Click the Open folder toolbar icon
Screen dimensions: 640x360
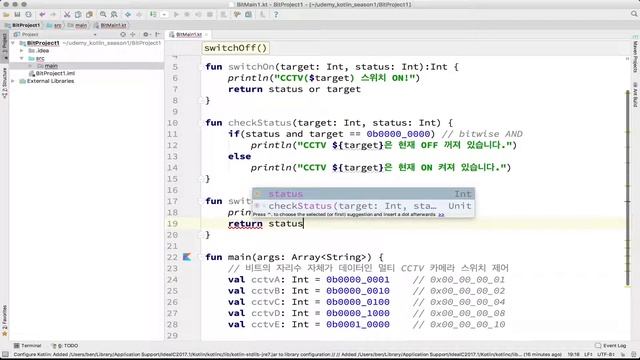point(6,15)
